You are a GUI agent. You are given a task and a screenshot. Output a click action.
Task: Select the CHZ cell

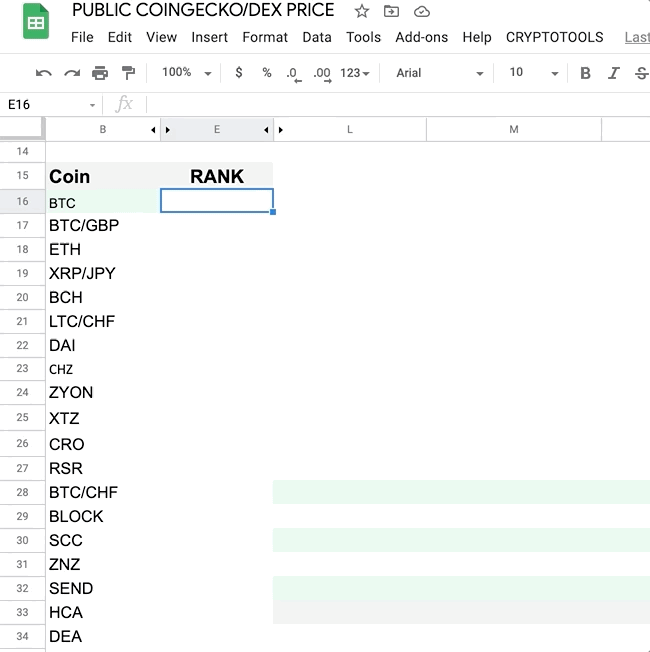(x=103, y=369)
